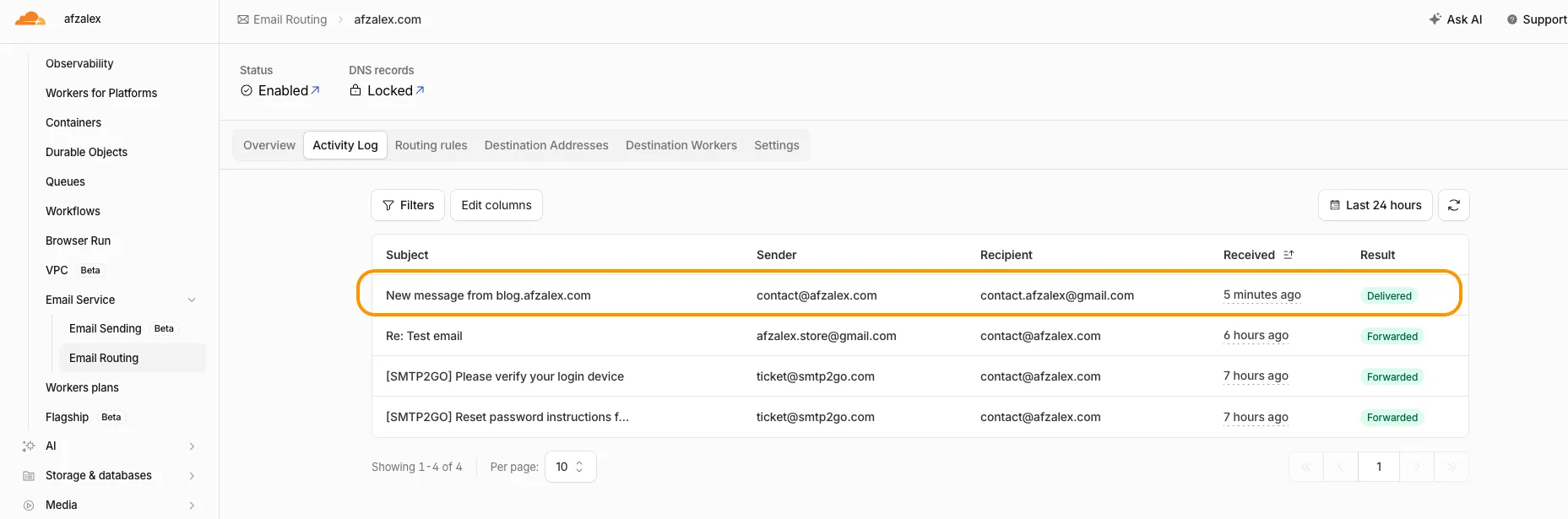Click the Received column sort icon
1568x519 pixels.
point(1289,255)
